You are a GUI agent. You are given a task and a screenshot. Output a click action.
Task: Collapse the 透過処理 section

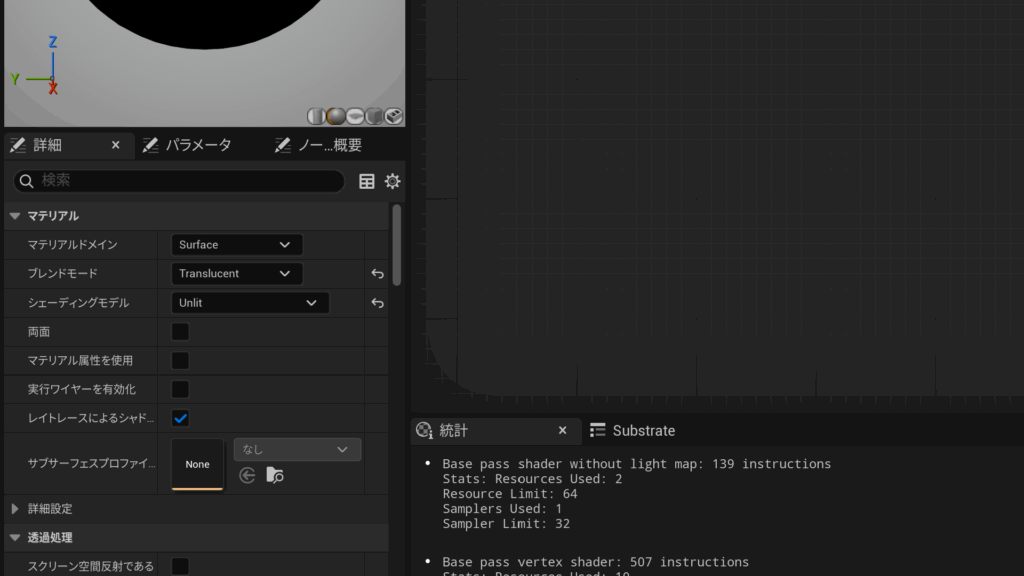tap(15, 537)
